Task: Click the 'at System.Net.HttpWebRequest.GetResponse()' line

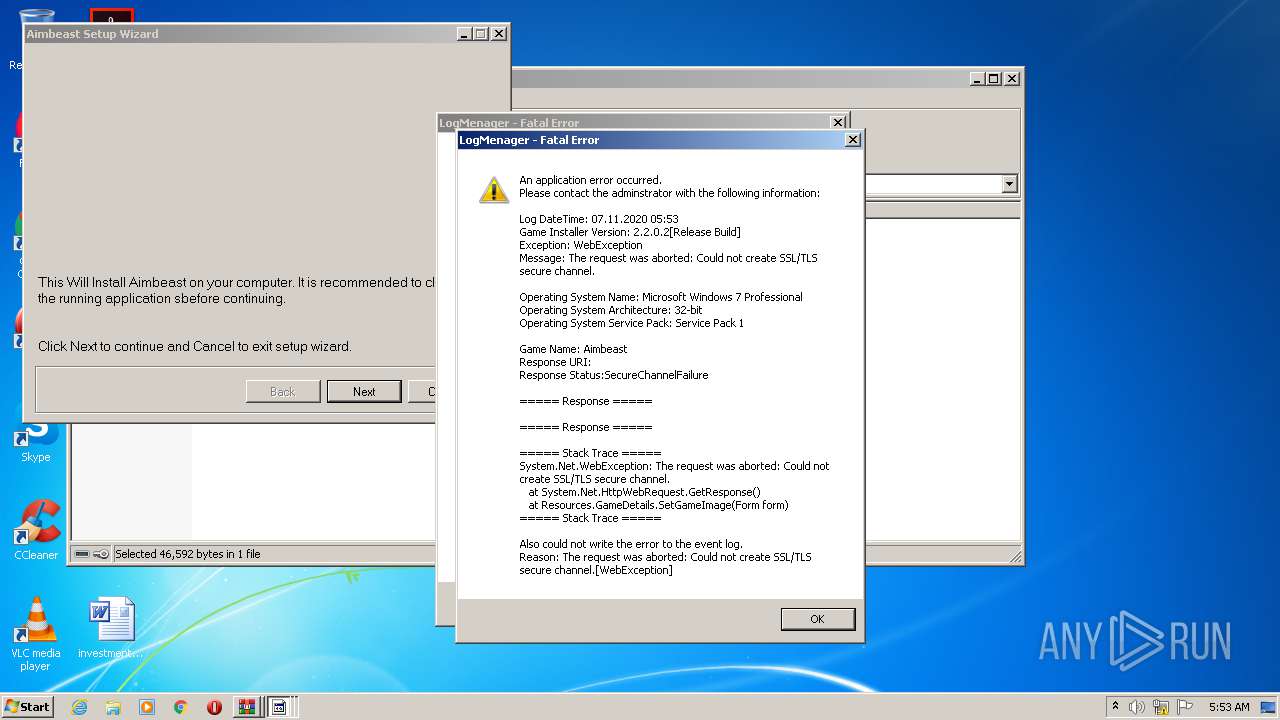Action: [645, 492]
